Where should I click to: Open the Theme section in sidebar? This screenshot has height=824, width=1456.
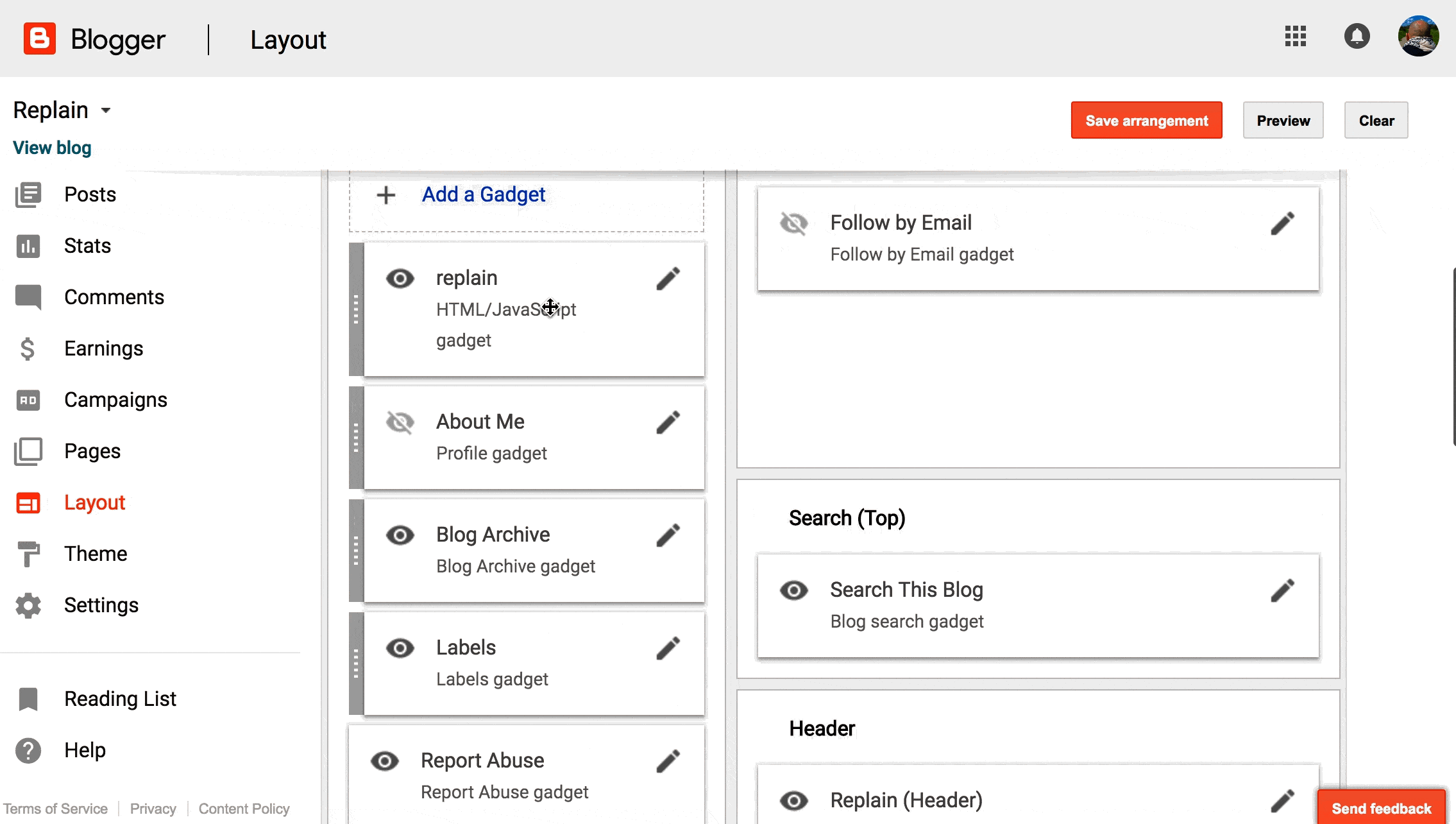pyautogui.click(x=95, y=553)
